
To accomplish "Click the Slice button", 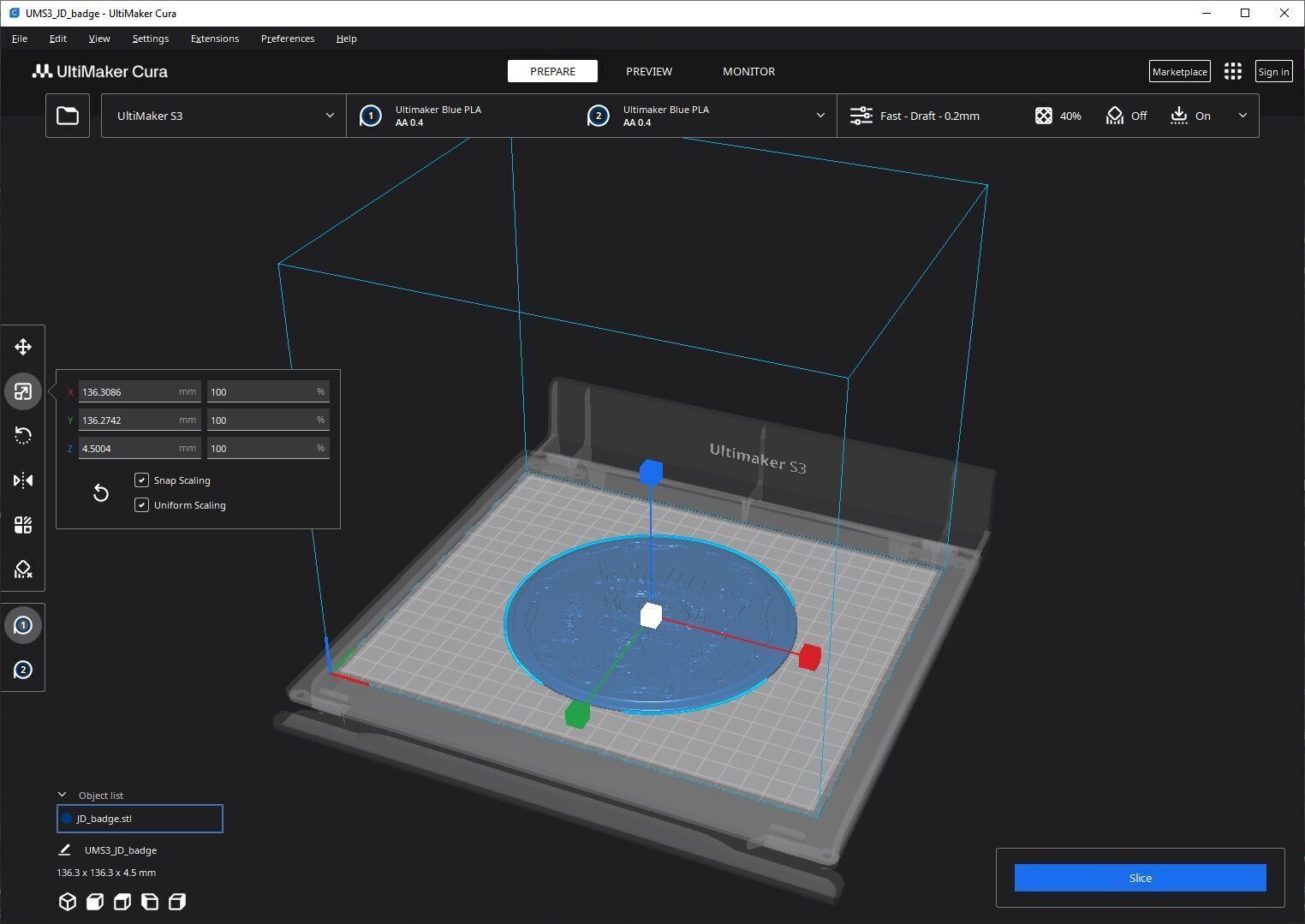I will click(1140, 878).
